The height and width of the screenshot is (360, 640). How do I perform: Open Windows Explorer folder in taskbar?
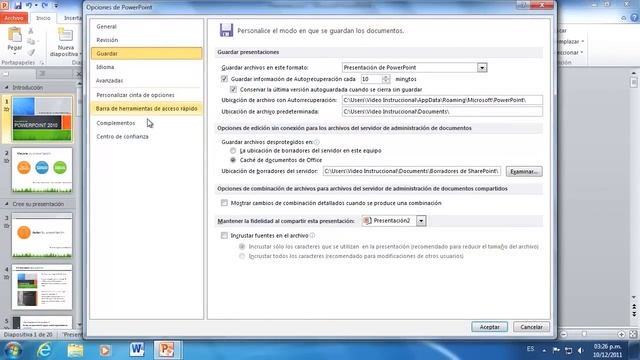75,350
